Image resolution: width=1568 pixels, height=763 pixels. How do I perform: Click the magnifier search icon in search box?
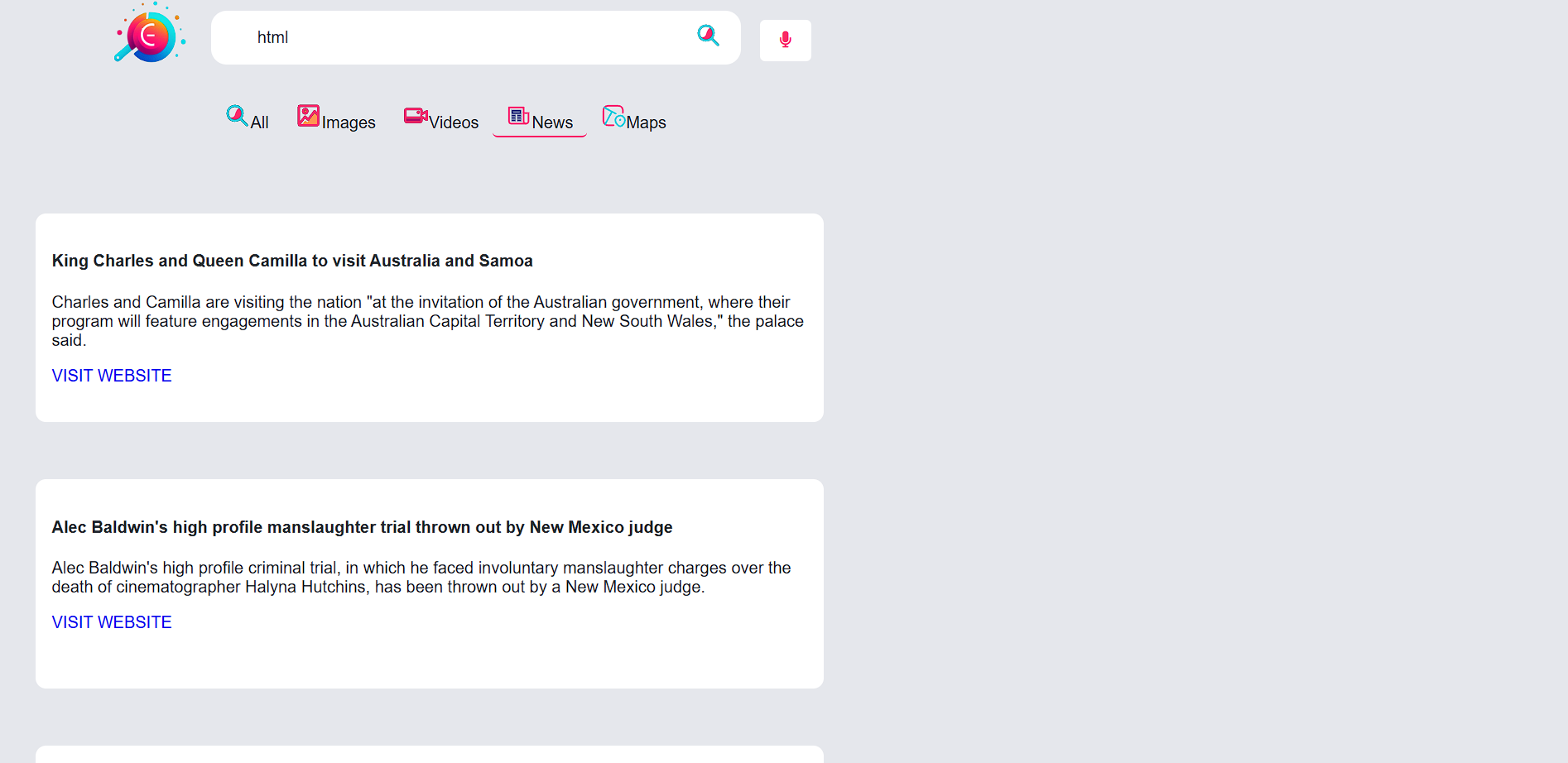click(x=708, y=36)
